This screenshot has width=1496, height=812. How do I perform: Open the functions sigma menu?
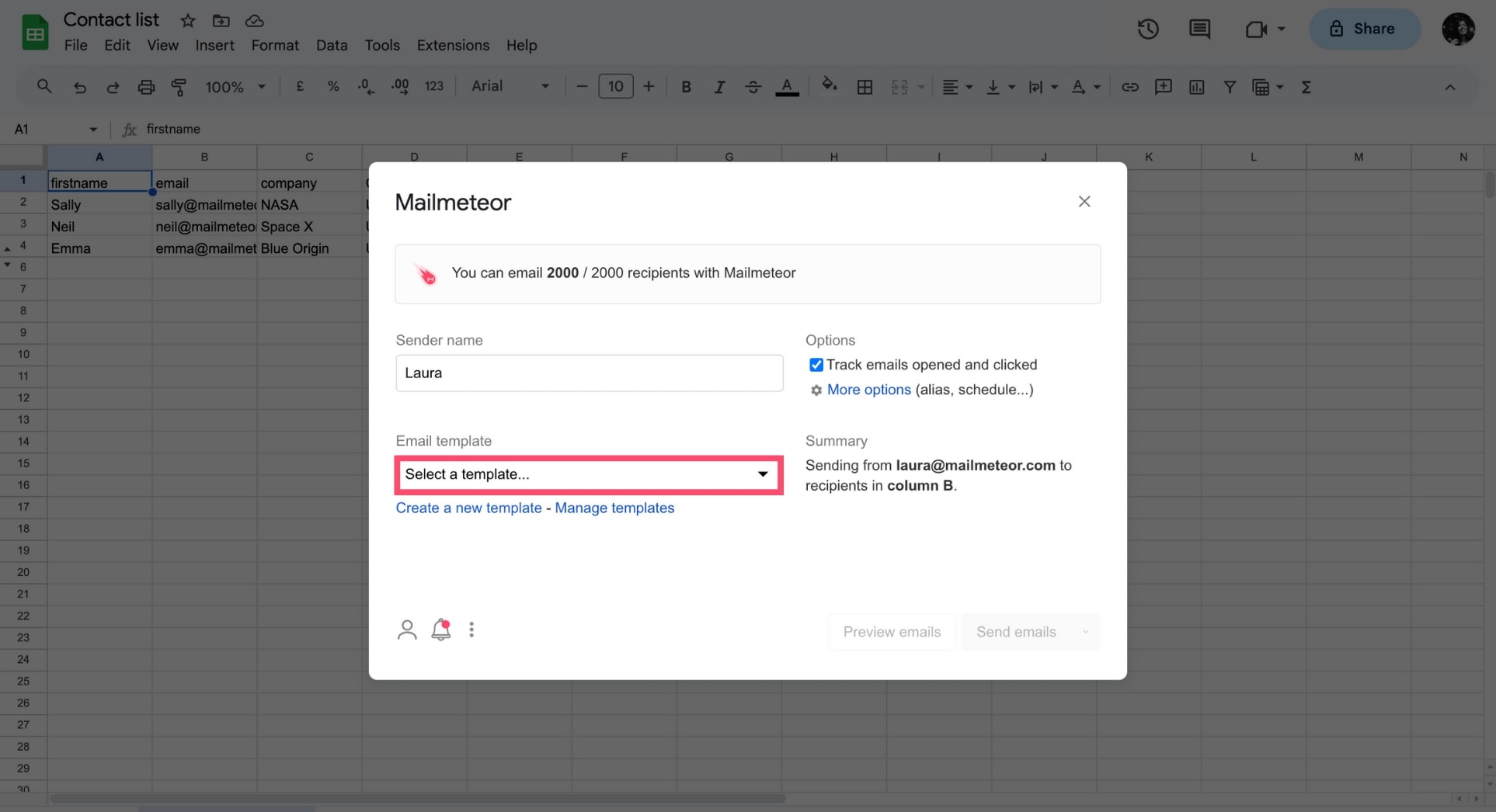(1306, 87)
